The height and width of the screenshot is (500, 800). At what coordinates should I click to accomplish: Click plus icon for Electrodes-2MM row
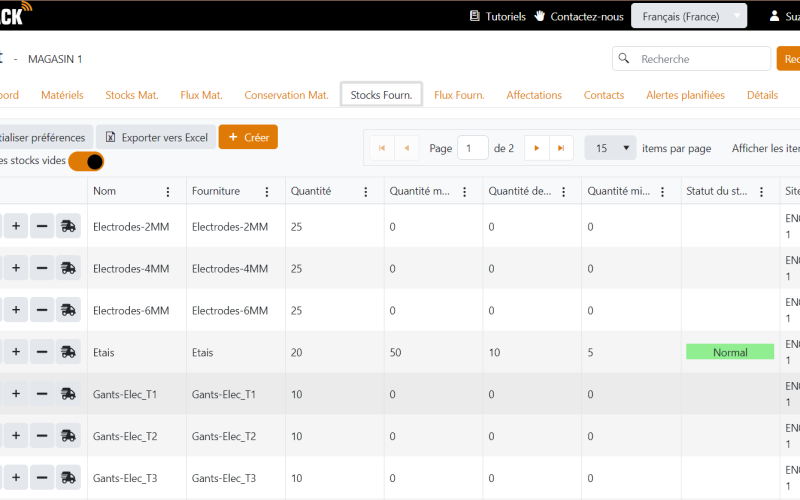[x=16, y=226]
